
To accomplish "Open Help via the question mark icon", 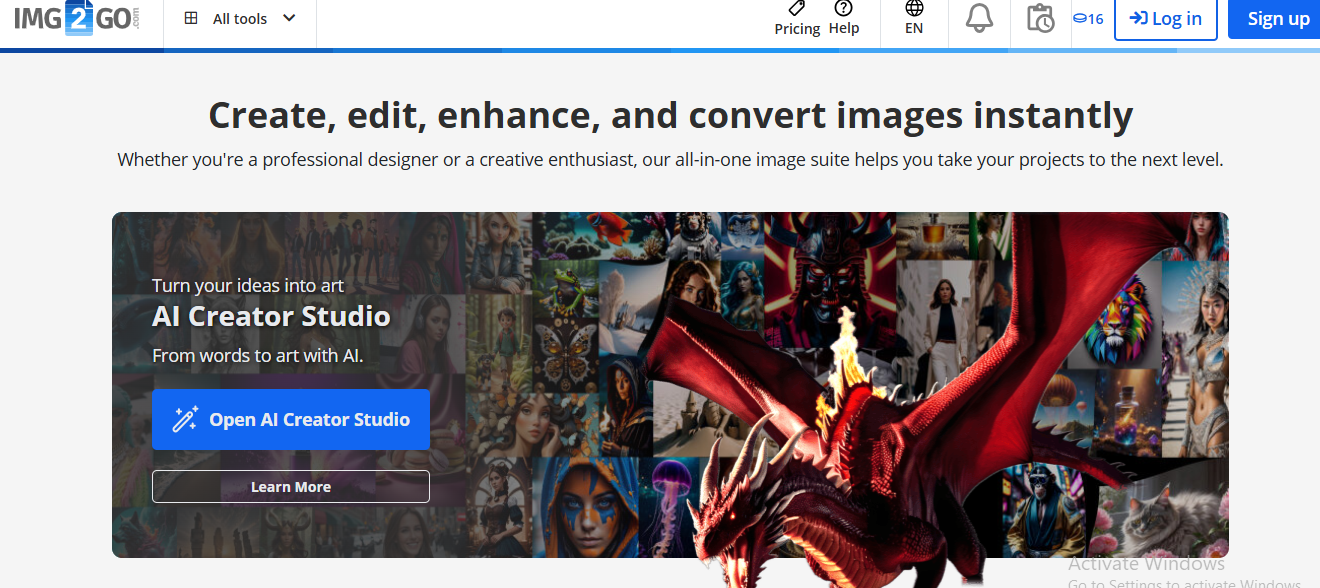I will (844, 9).
